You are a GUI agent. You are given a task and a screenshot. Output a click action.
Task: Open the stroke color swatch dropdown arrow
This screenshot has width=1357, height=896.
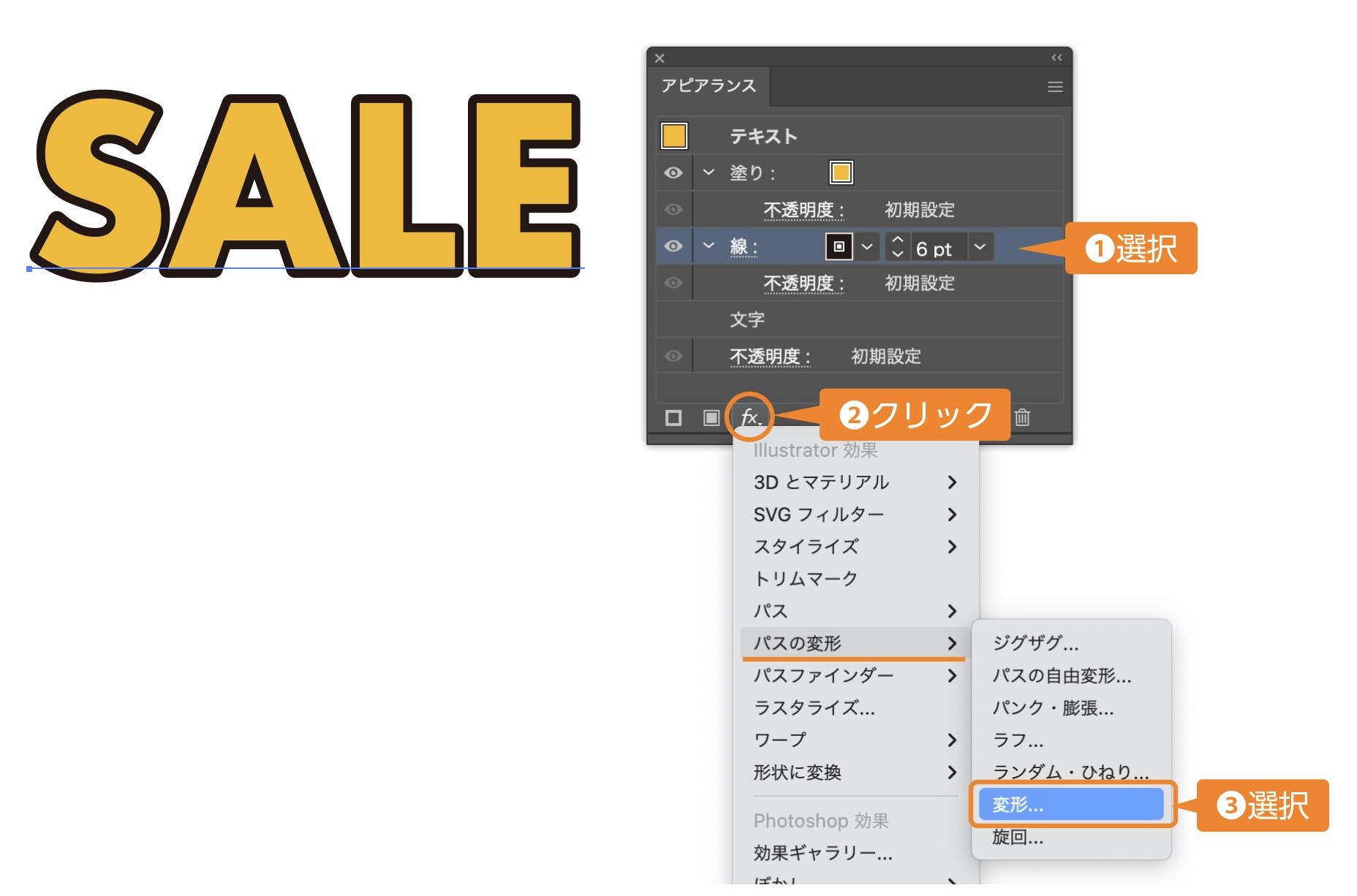coord(867,247)
